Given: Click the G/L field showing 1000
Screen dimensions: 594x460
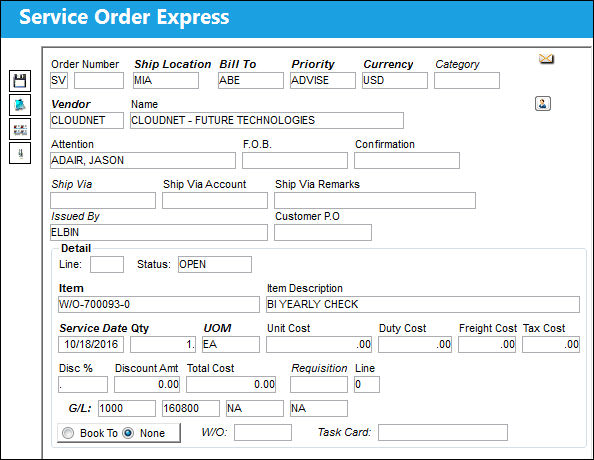Looking at the screenshot, I should pyautogui.click(x=127, y=408).
